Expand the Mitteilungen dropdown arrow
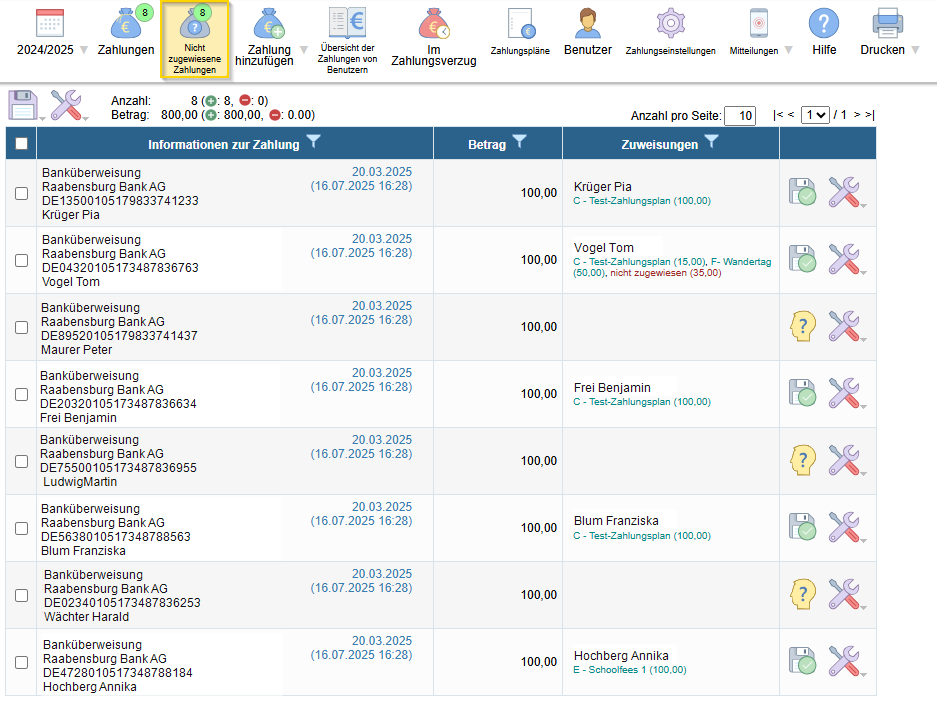 (x=788, y=50)
